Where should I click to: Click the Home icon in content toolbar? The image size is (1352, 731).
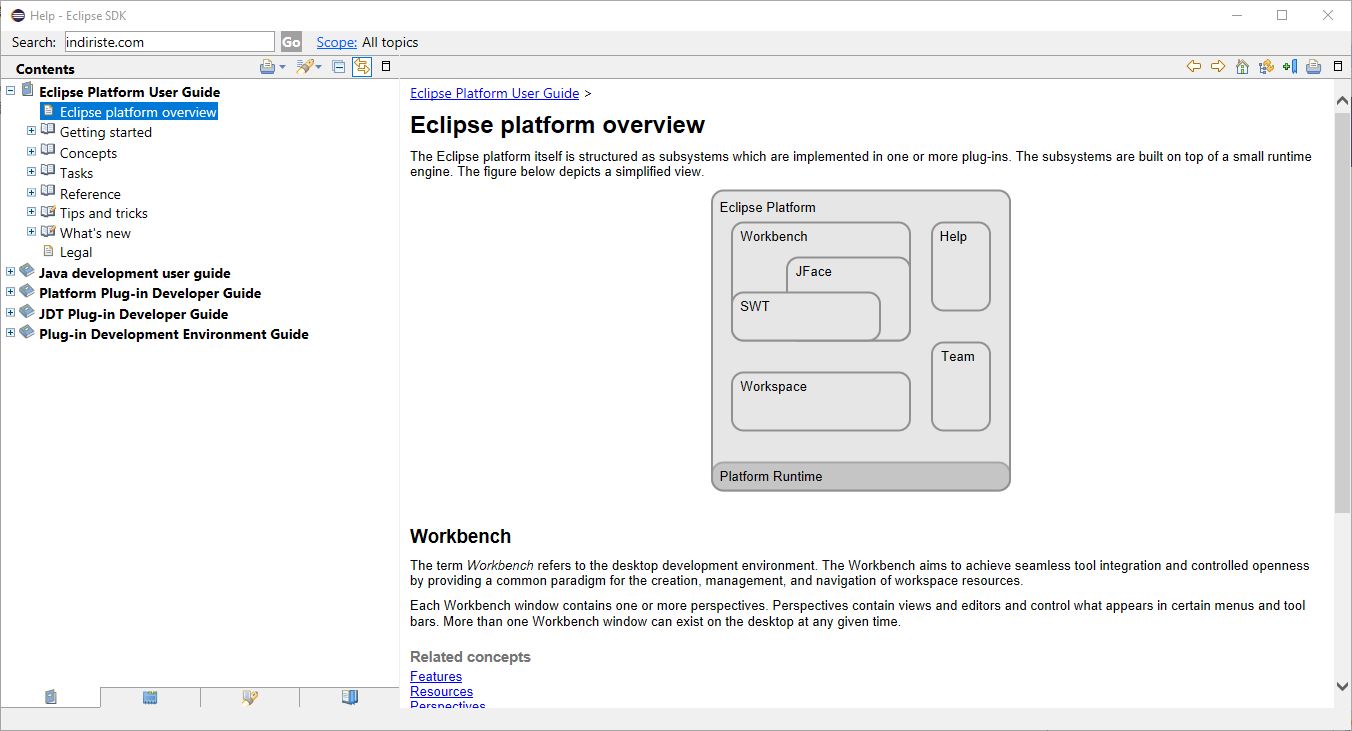coord(1242,67)
